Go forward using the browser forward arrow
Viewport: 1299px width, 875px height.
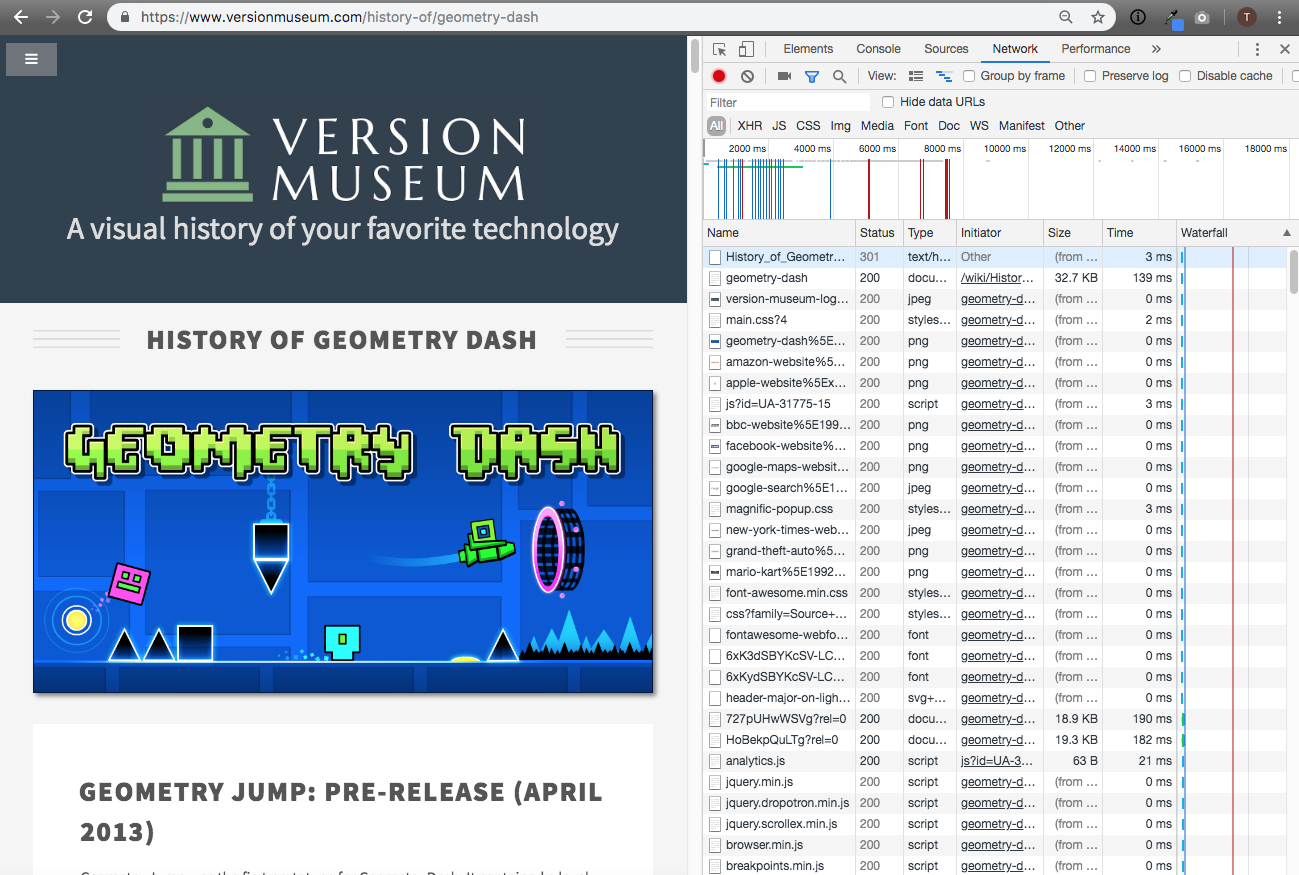coord(53,17)
